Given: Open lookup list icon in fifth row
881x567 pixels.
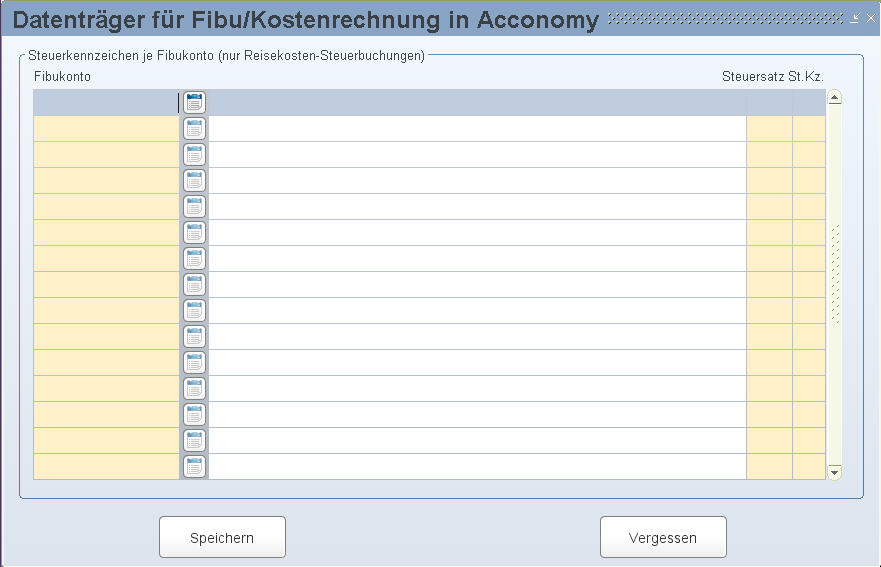Looking at the screenshot, I should pos(194,206).
